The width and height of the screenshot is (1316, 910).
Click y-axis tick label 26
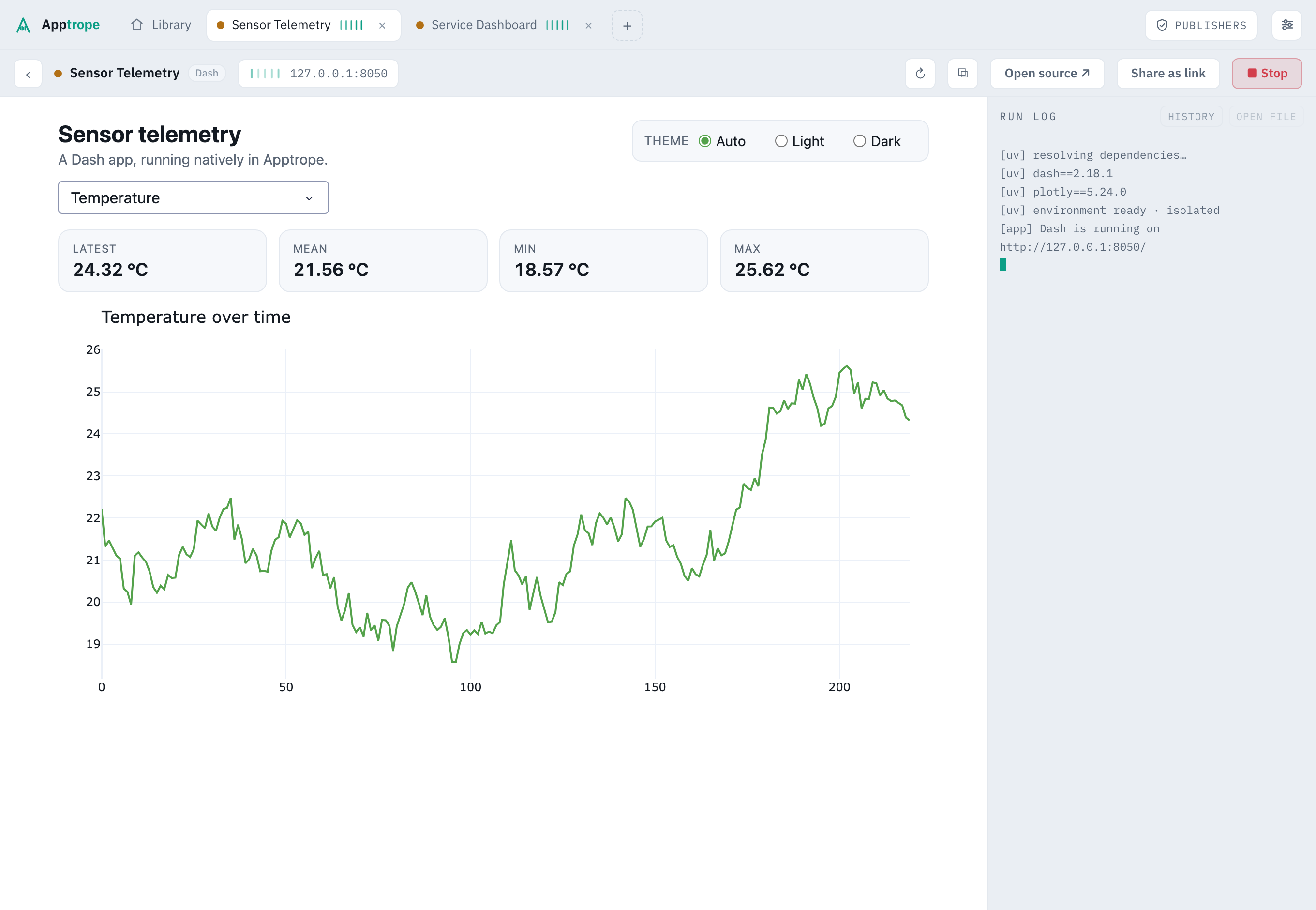click(93, 349)
